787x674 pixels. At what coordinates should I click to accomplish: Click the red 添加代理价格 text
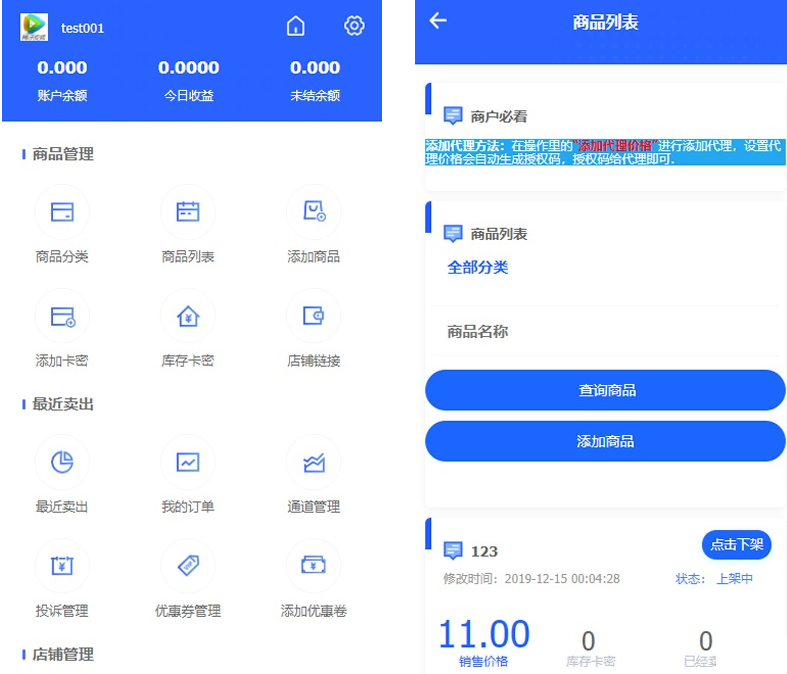pos(615,146)
